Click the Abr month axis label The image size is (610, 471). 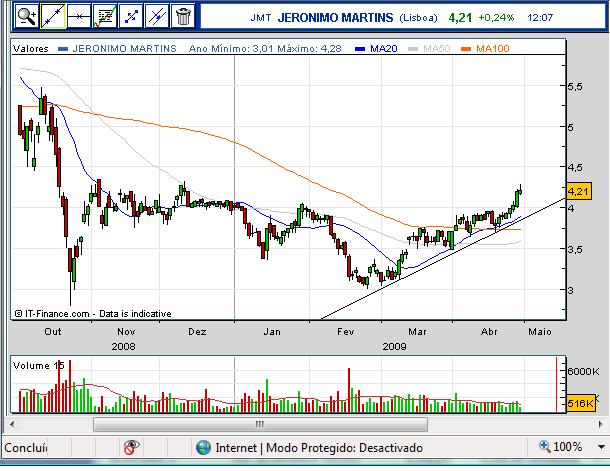coord(489,332)
